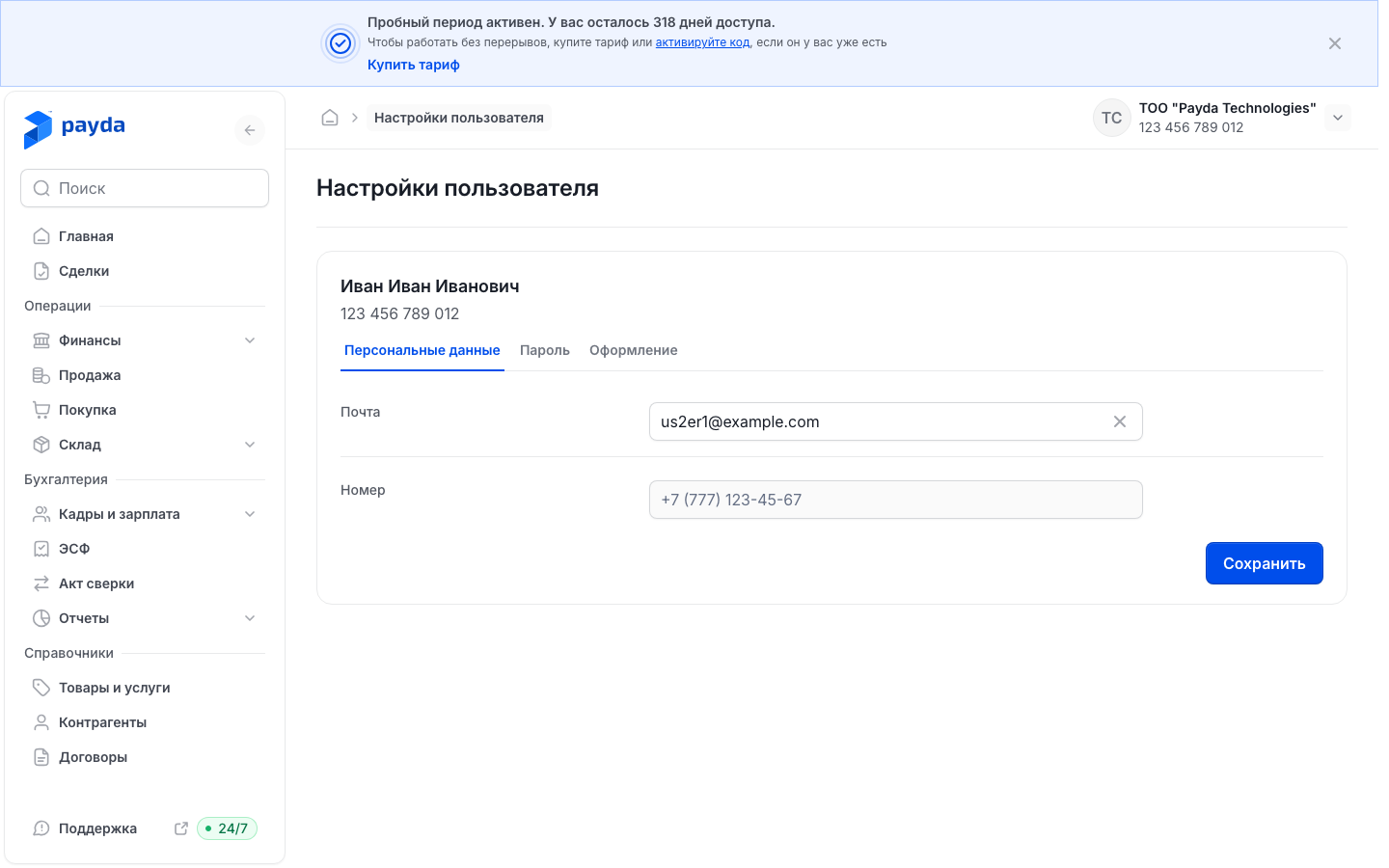Open Договоры menu item
The height and width of the screenshot is (868, 1389).
[x=145, y=757]
